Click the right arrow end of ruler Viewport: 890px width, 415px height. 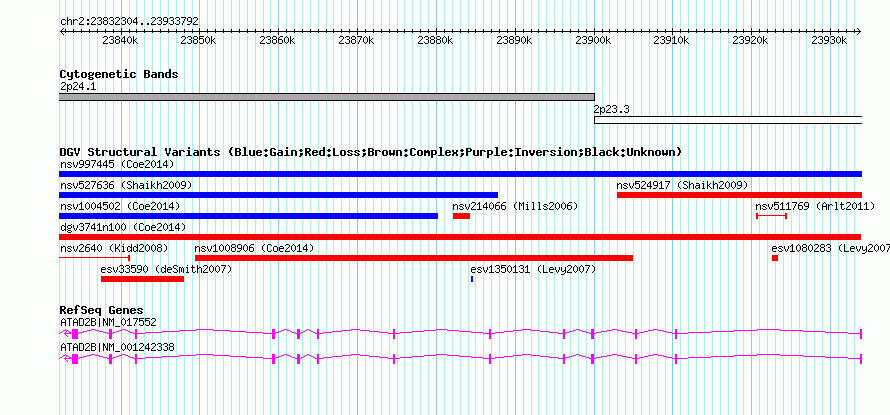[x=859, y=32]
